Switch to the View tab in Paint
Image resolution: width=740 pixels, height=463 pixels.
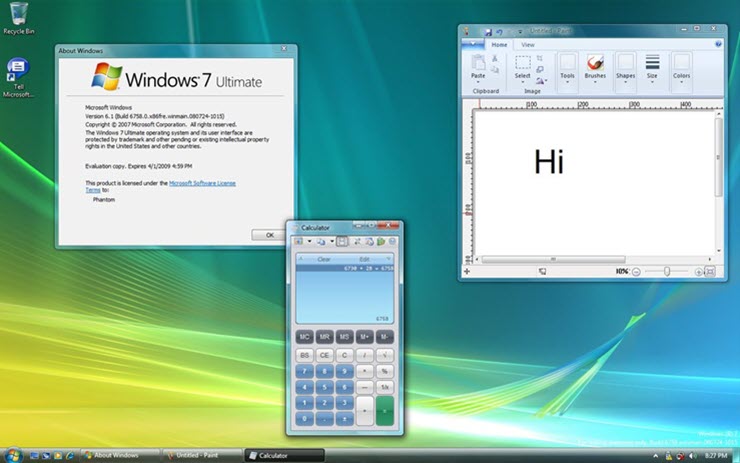527,45
